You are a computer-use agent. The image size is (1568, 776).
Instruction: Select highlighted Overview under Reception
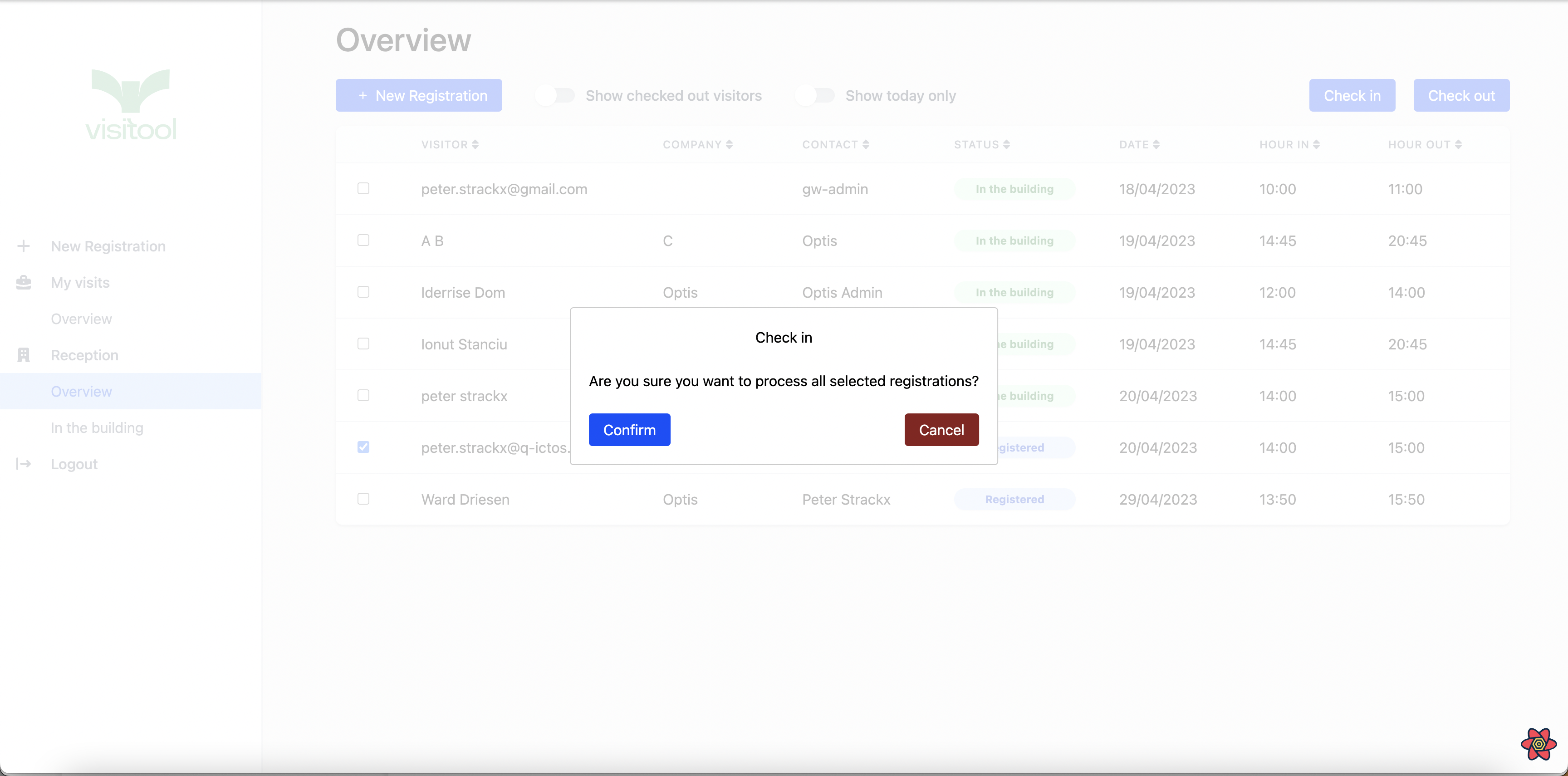click(x=131, y=391)
